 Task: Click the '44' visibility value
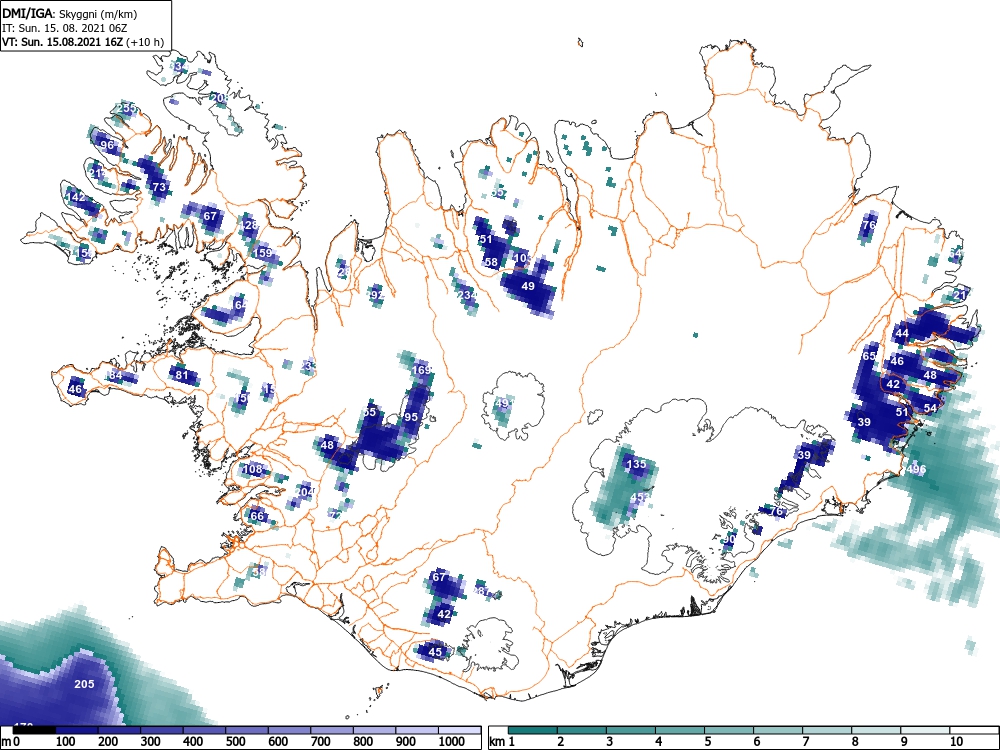902,334
